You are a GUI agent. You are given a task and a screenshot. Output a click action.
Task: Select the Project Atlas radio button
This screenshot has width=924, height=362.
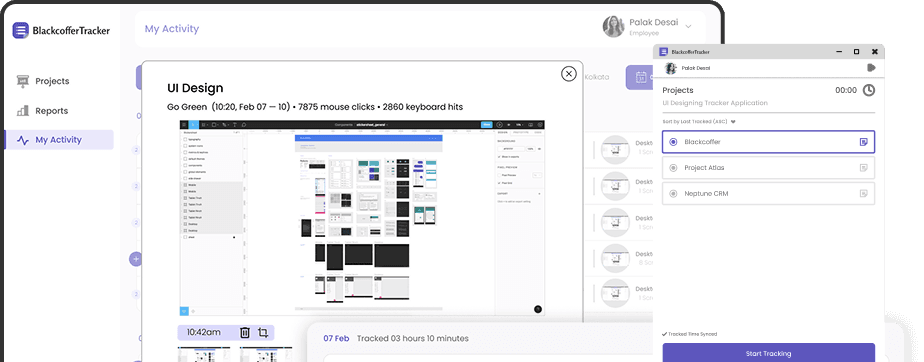click(x=674, y=168)
